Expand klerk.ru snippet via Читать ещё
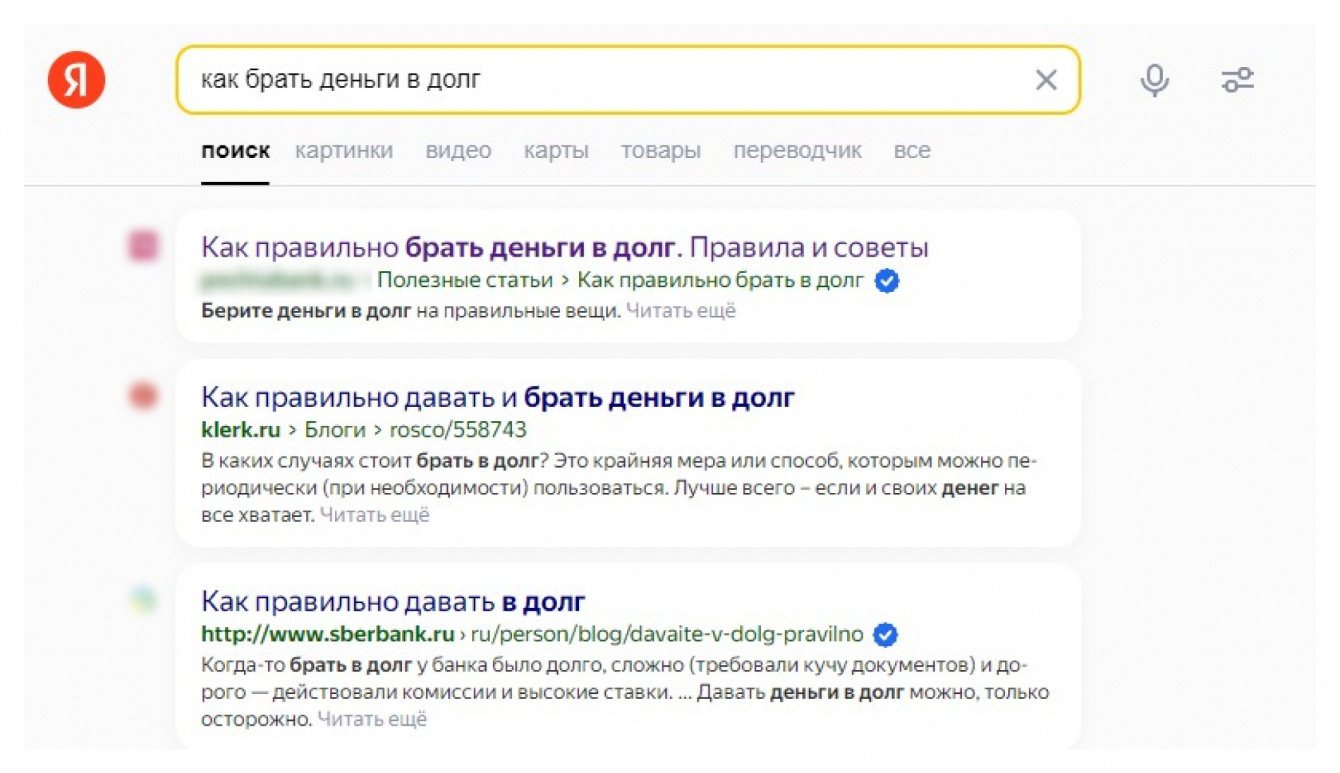 point(374,515)
